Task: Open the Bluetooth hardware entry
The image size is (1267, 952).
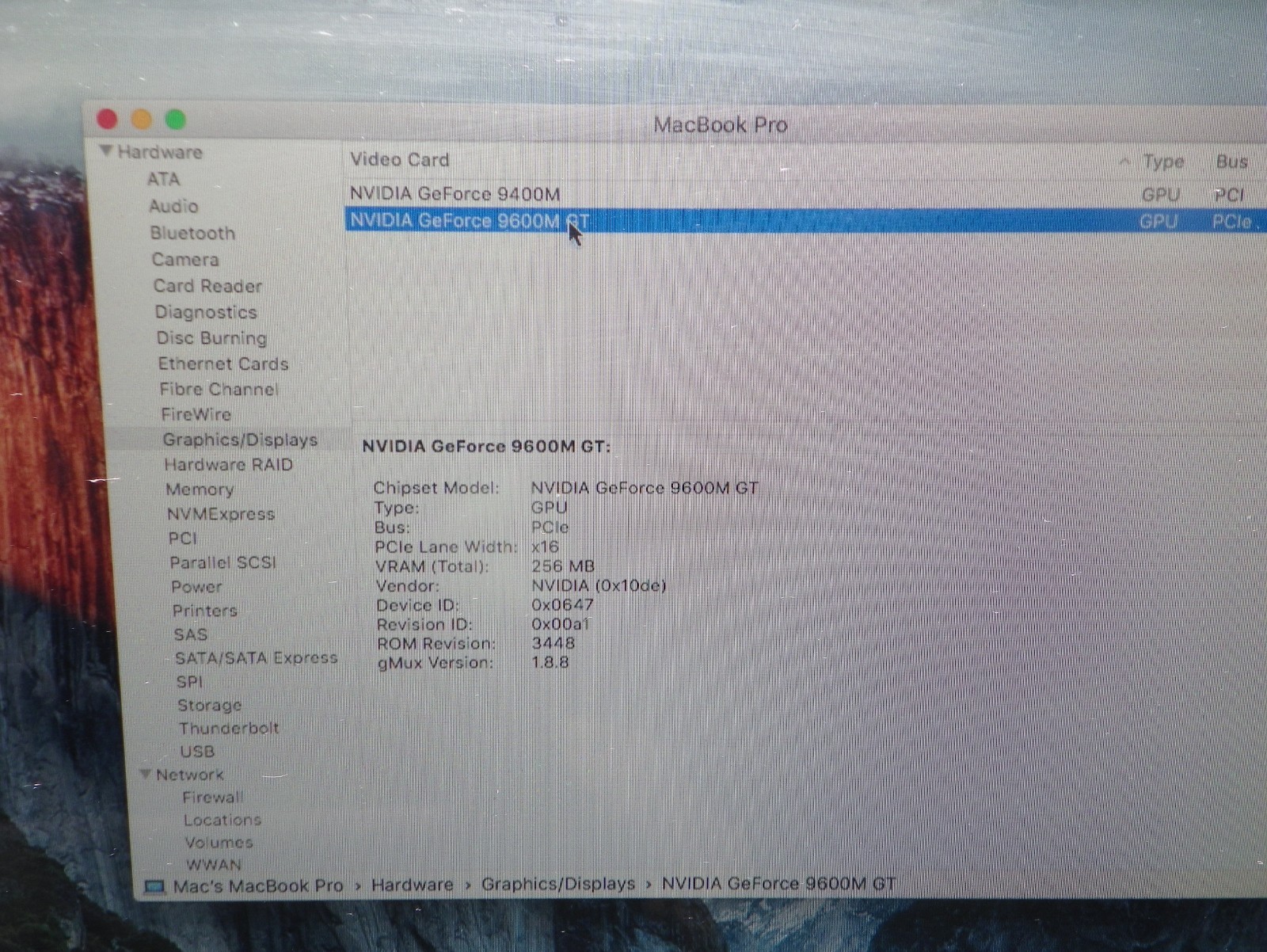Action: point(192,233)
